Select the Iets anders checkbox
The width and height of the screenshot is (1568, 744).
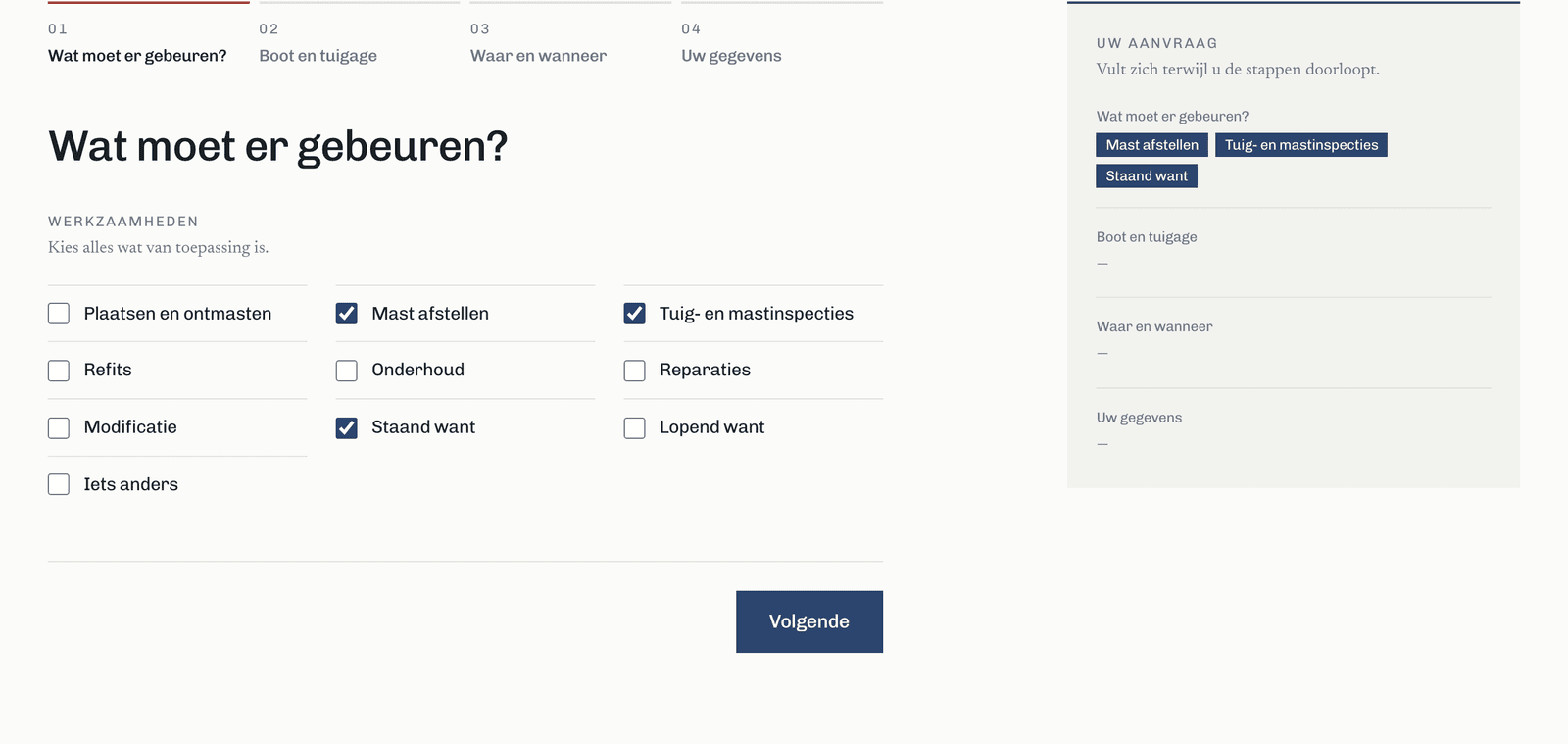59,484
